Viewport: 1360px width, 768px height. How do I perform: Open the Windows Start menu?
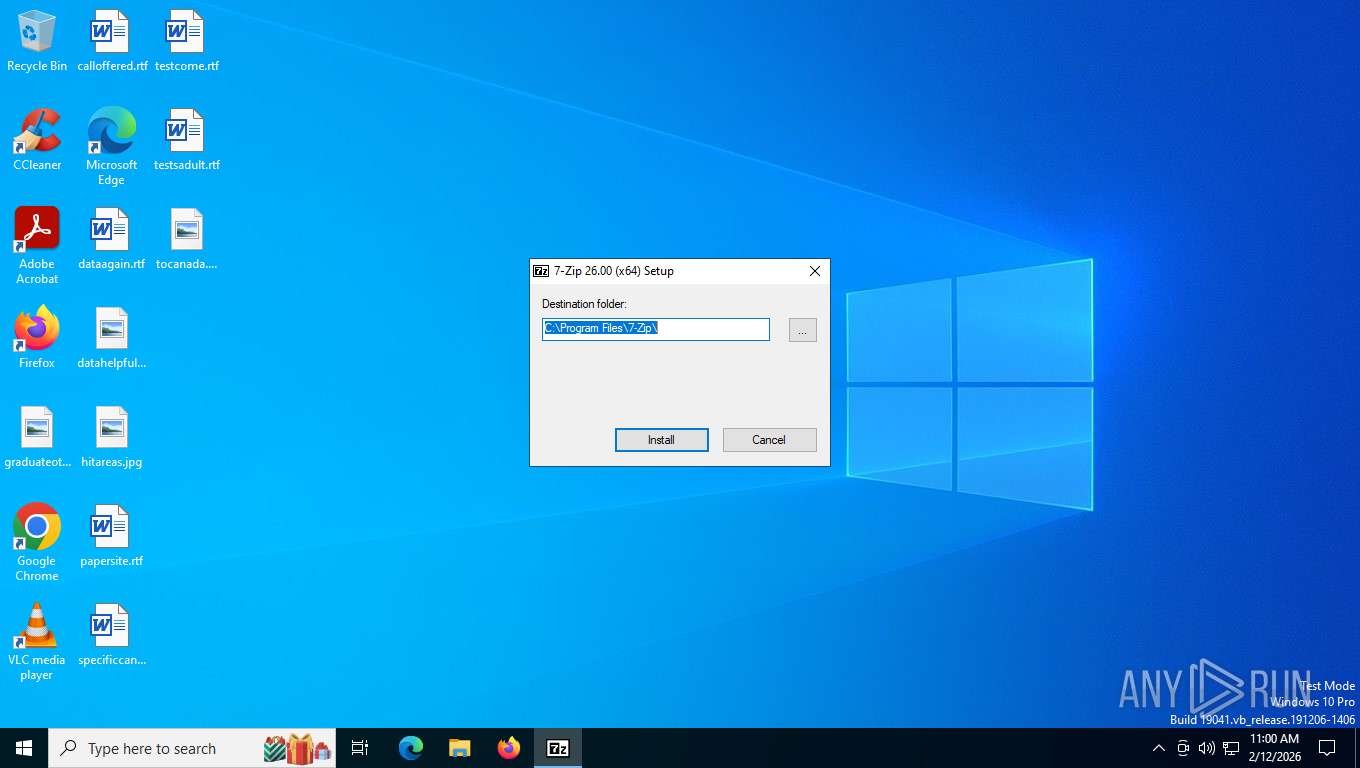tap(24, 748)
